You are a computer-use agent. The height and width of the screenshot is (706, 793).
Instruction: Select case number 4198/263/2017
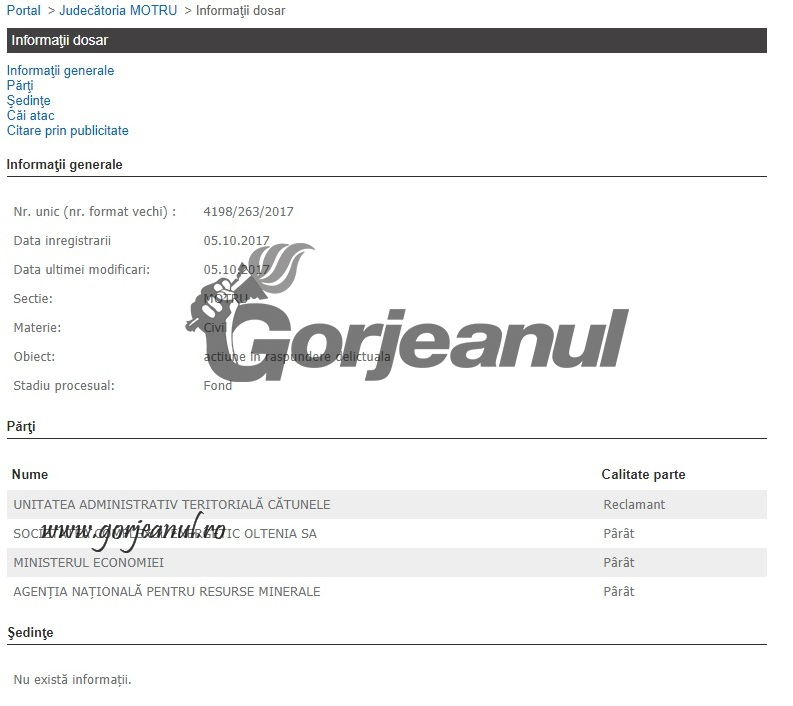[x=248, y=212]
